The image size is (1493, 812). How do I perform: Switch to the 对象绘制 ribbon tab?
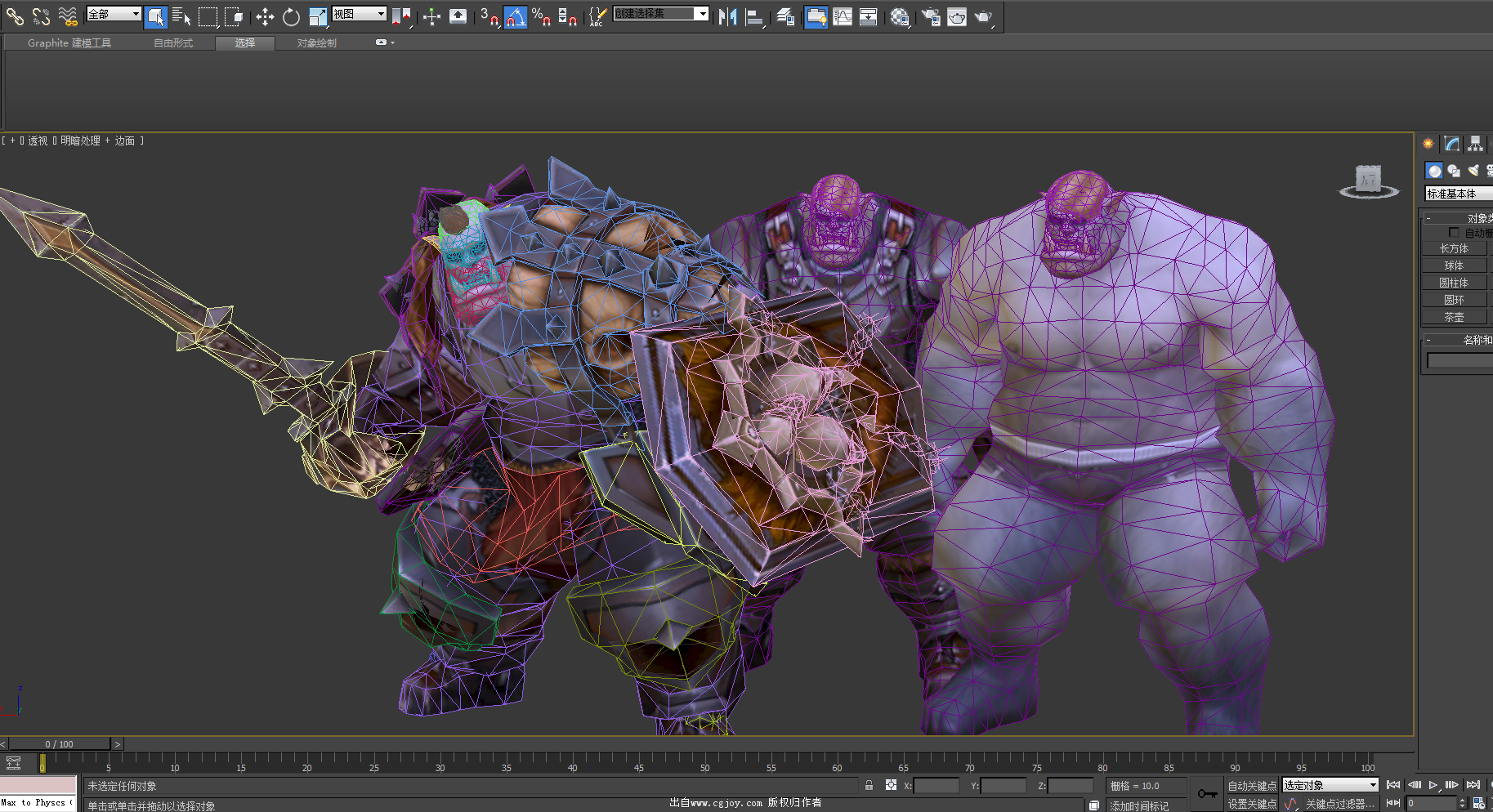pos(317,43)
